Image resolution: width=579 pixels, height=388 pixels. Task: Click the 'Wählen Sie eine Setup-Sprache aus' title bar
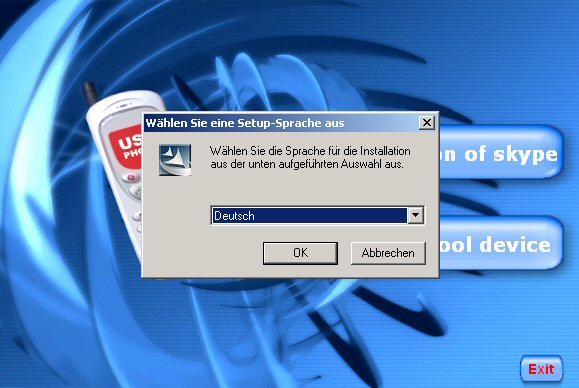pos(281,123)
